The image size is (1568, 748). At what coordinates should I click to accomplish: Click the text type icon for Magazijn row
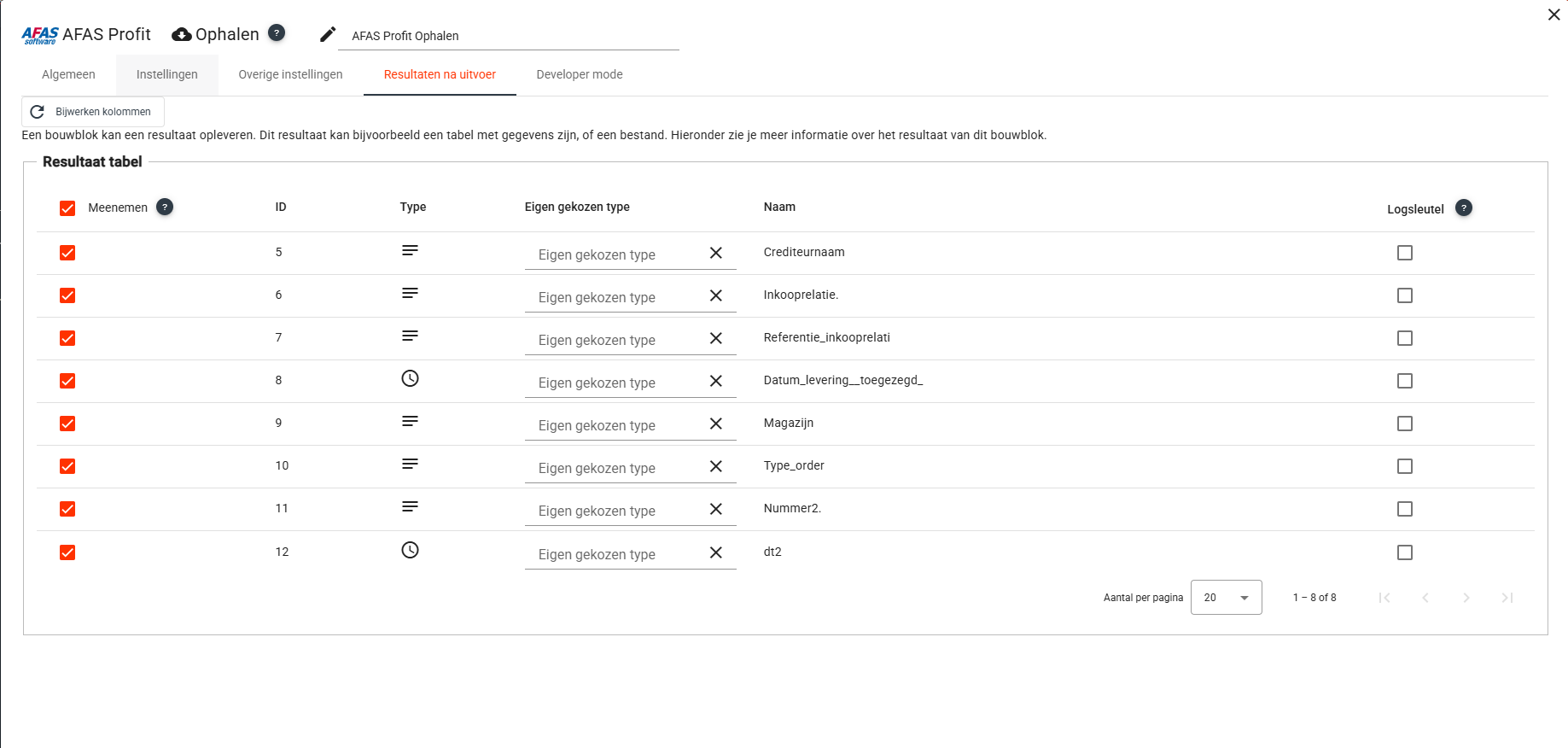tap(410, 421)
